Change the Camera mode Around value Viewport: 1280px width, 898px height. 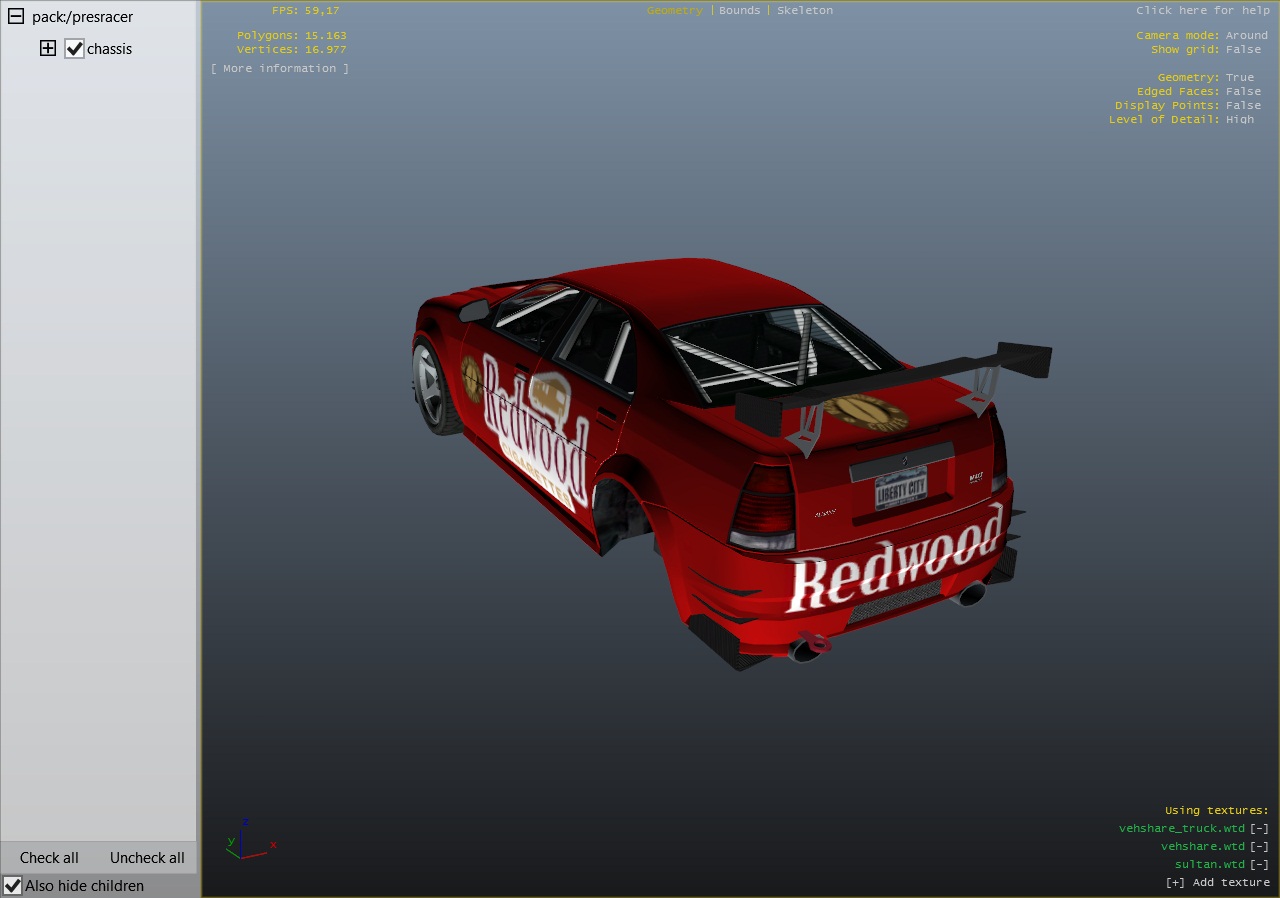pos(1247,35)
